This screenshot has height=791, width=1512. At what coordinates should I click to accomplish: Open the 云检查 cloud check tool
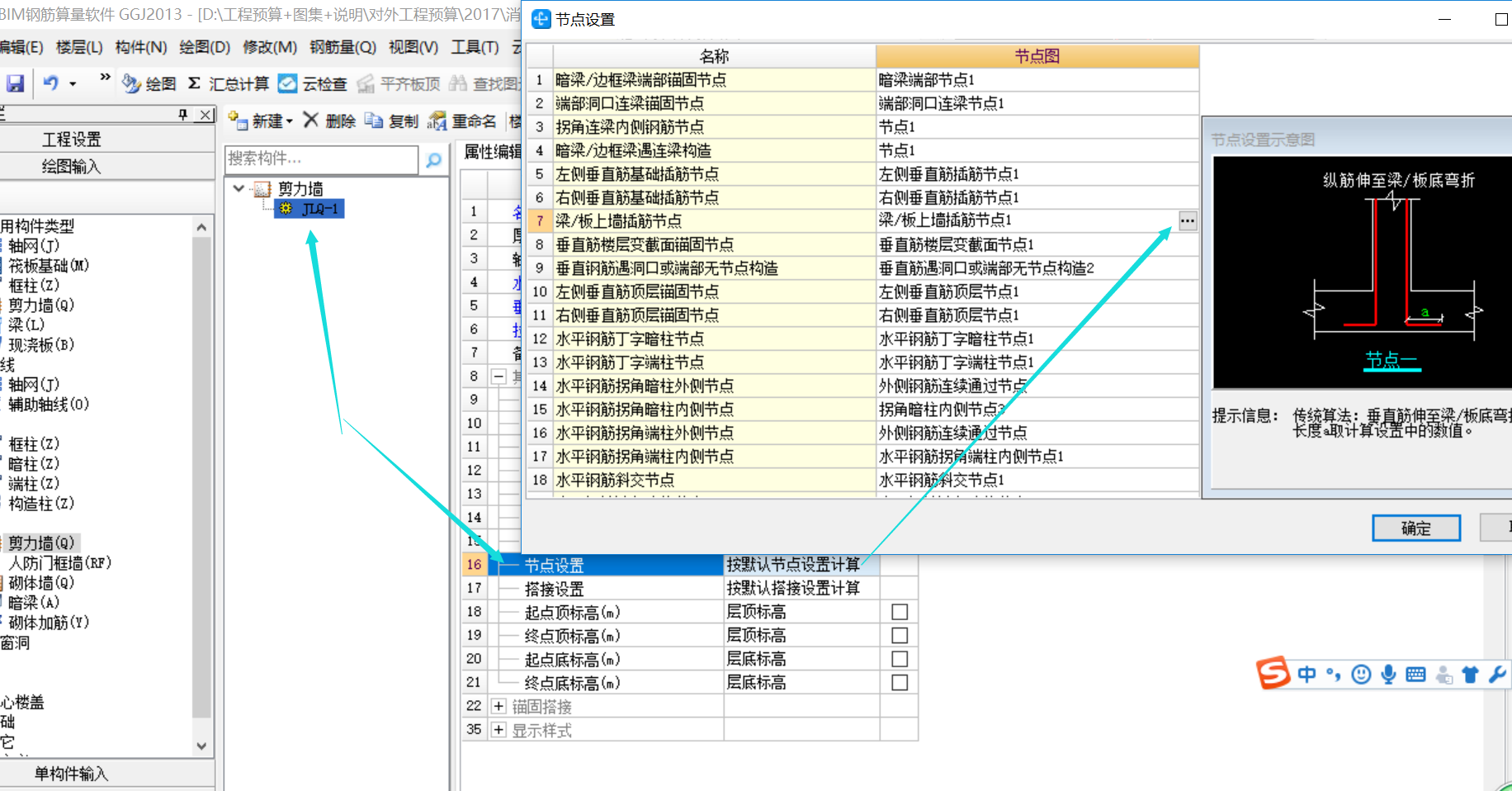click(x=312, y=83)
